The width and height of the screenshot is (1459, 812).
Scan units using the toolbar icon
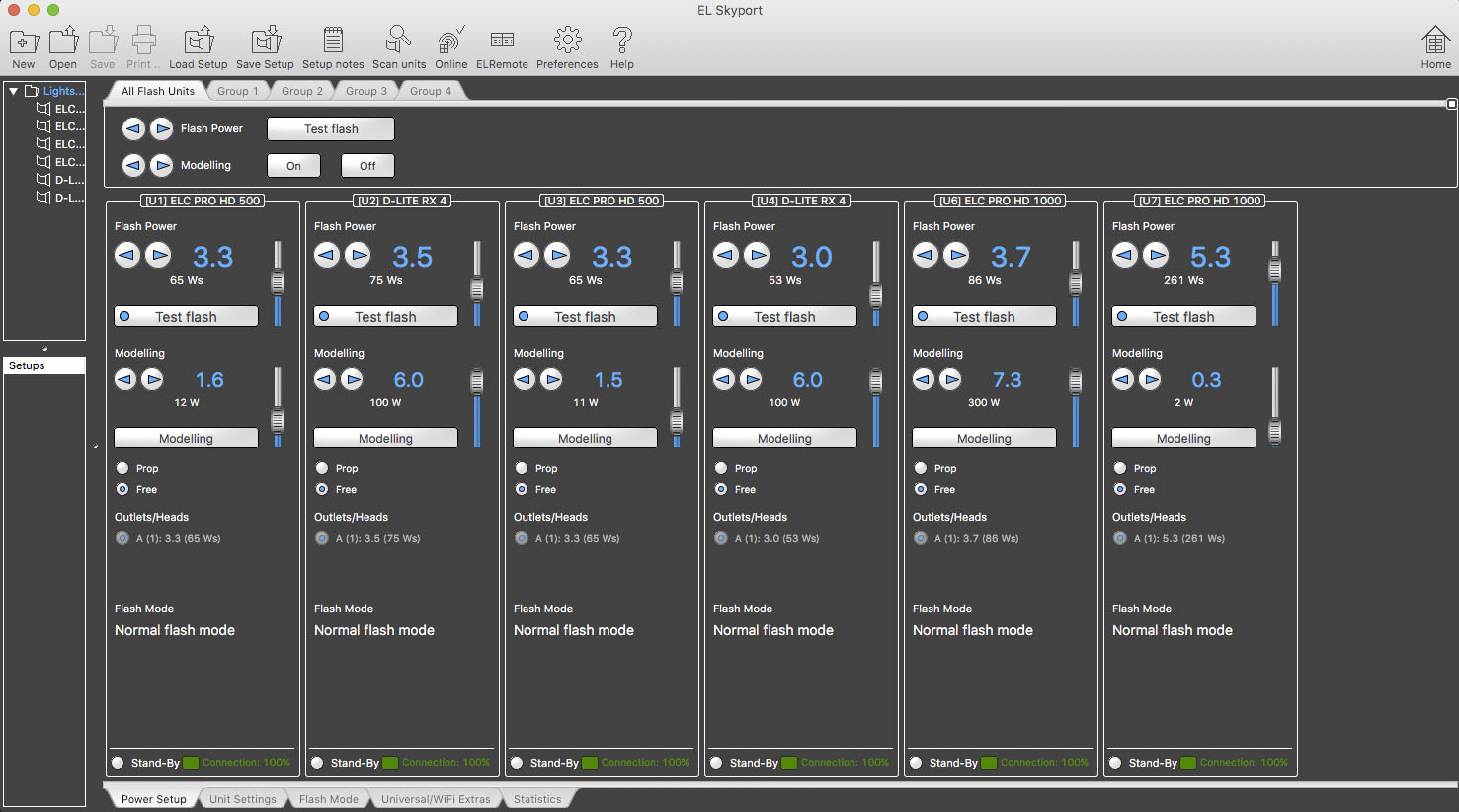tap(398, 41)
